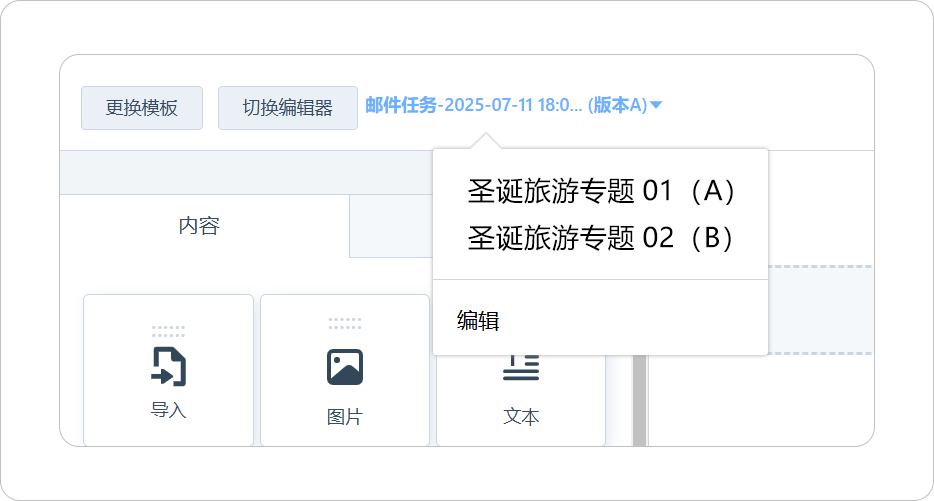The image size is (934, 501).
Task: Click the 文本 text block icon
Action: tap(521, 367)
